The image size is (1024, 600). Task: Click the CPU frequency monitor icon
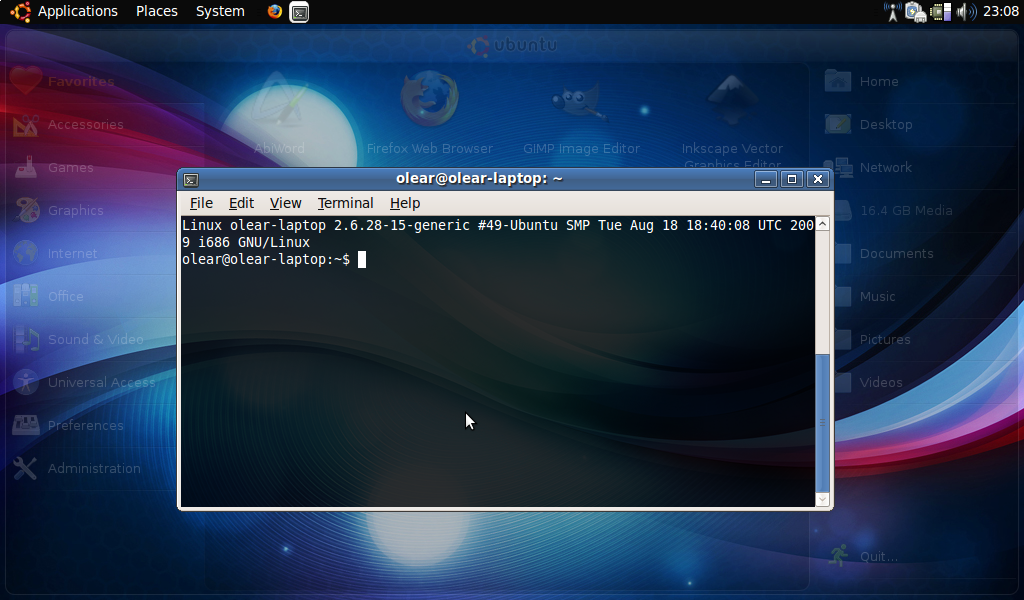940,12
